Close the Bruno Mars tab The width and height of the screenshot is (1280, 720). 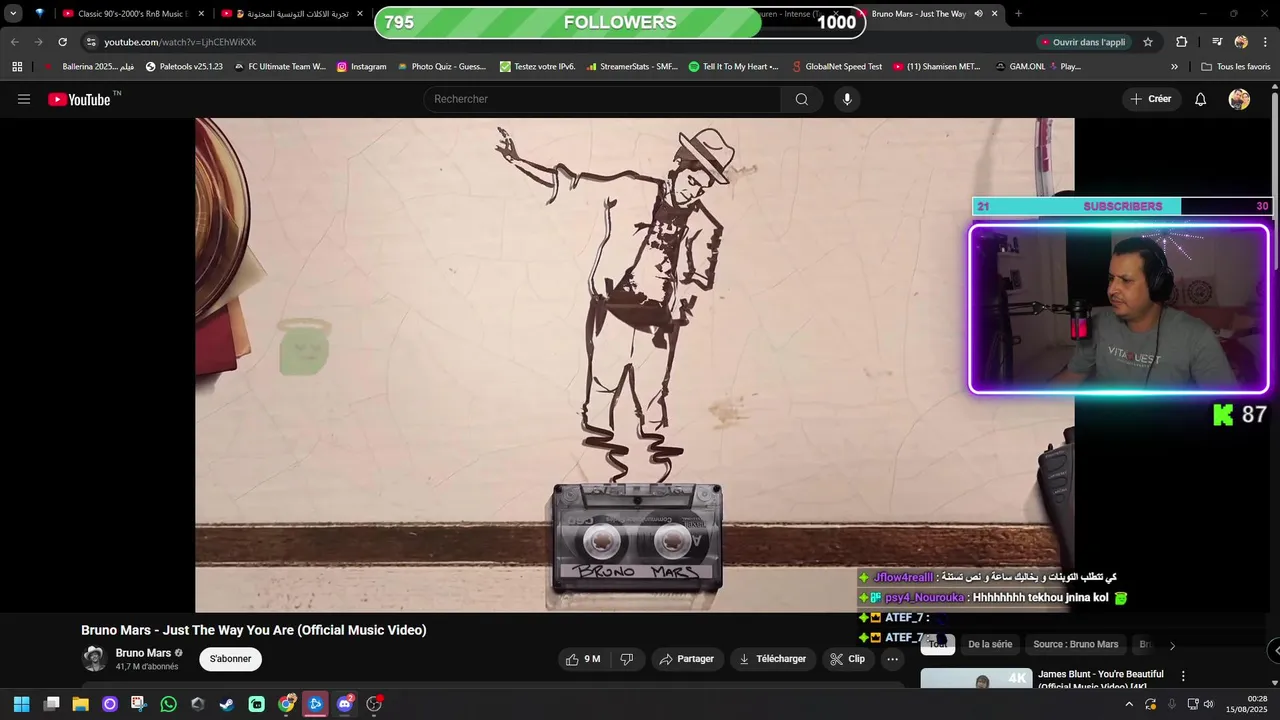coord(994,14)
